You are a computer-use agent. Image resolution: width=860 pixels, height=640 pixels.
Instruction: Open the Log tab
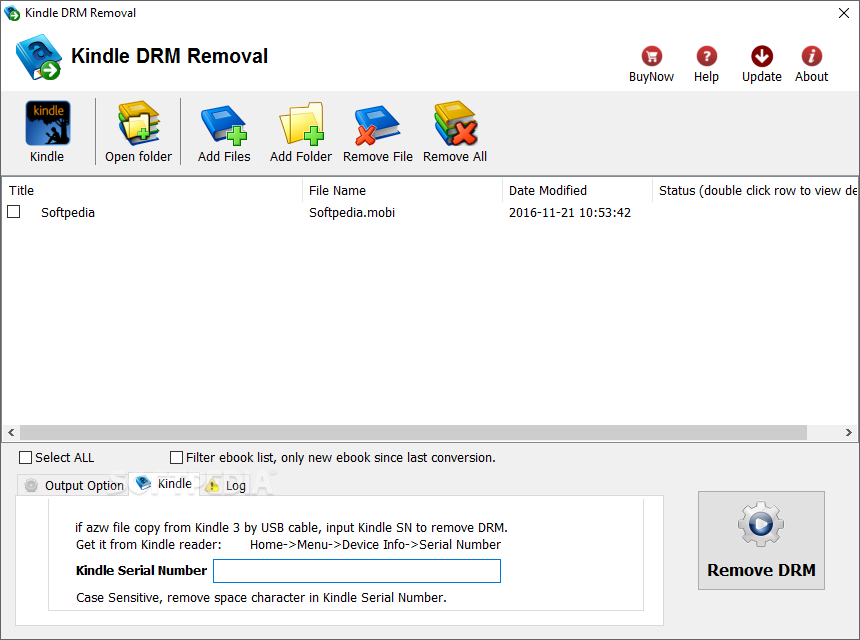(225, 485)
